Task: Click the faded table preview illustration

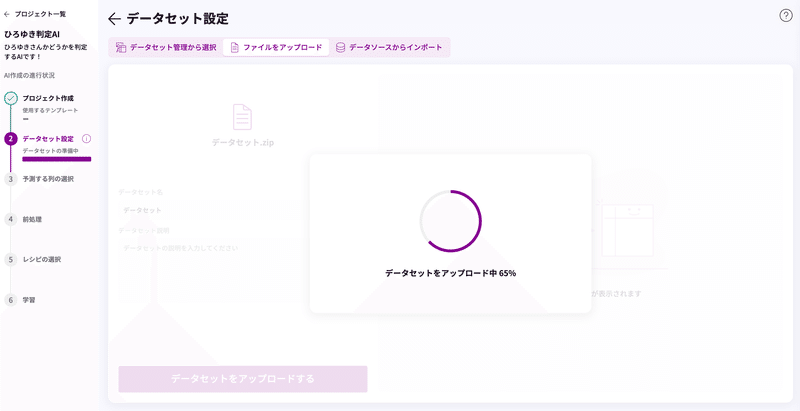Action: tap(627, 229)
